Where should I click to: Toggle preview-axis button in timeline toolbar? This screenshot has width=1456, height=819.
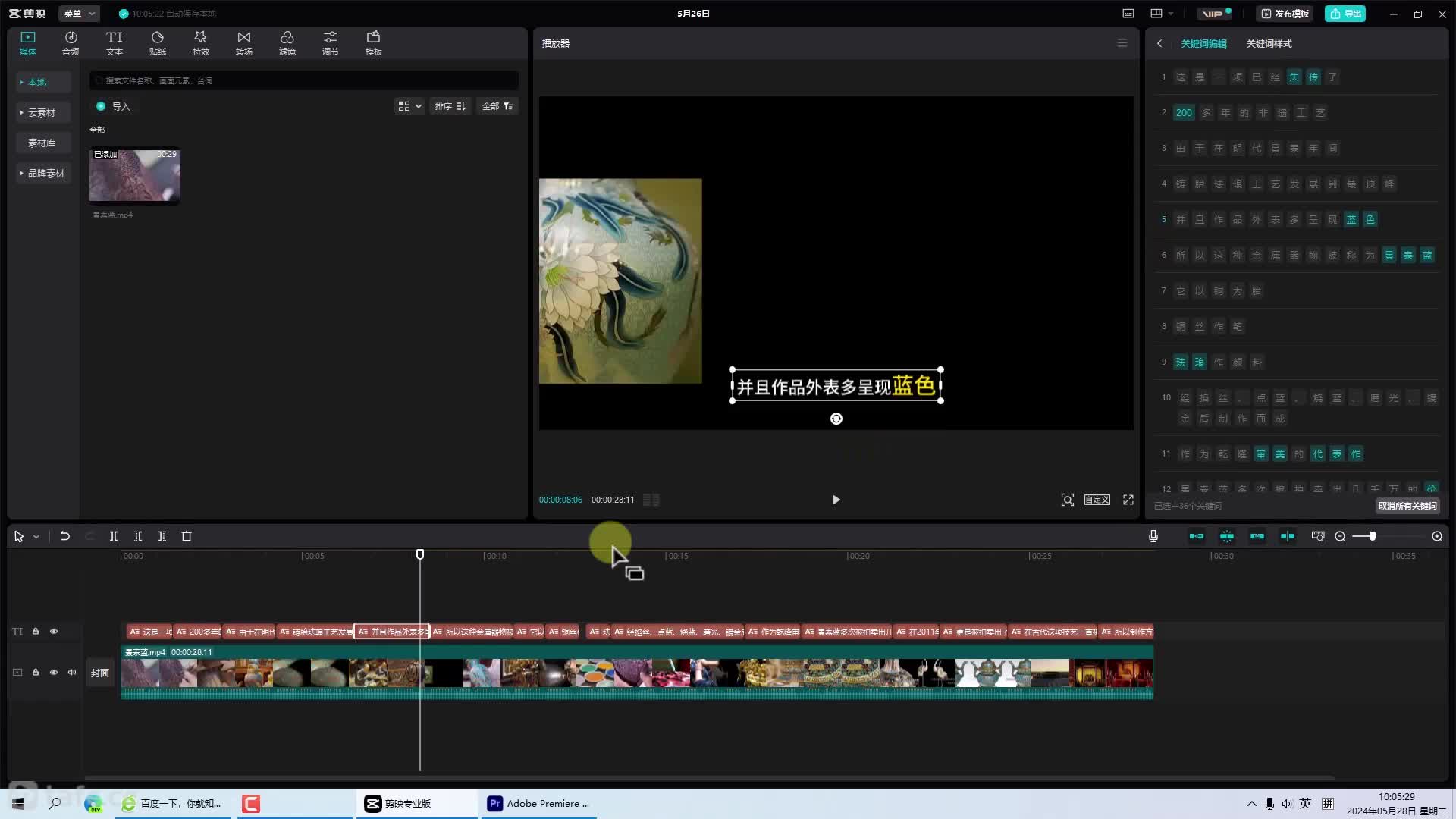pyautogui.click(x=1288, y=536)
